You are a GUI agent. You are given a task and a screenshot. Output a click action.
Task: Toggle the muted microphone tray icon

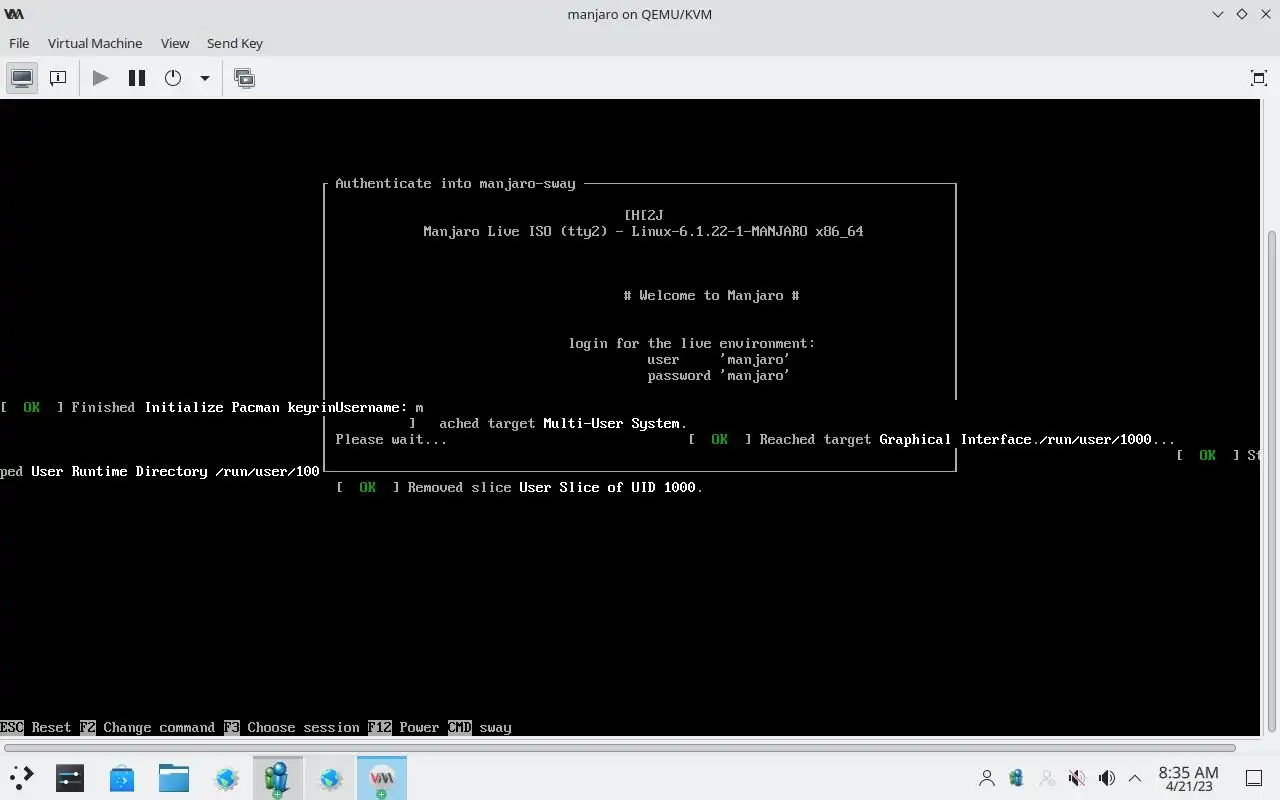coord(1077,777)
